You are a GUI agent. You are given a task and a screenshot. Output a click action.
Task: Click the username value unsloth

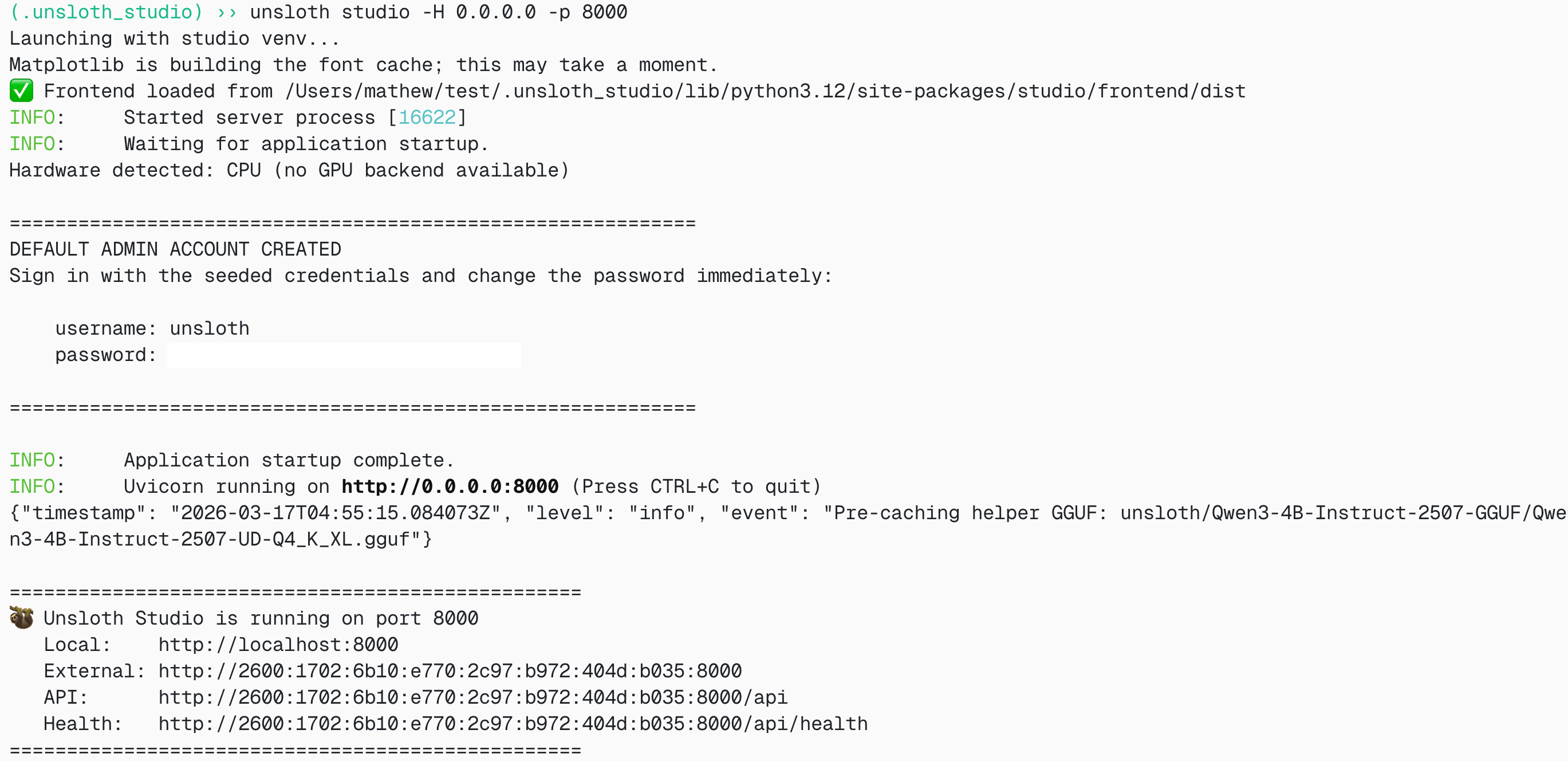click(210, 328)
